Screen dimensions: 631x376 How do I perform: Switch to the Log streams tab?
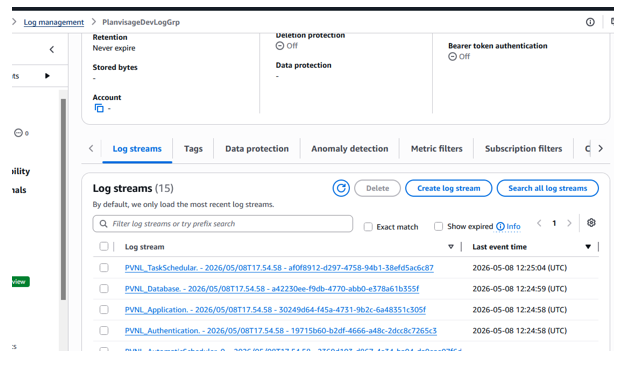(x=137, y=149)
